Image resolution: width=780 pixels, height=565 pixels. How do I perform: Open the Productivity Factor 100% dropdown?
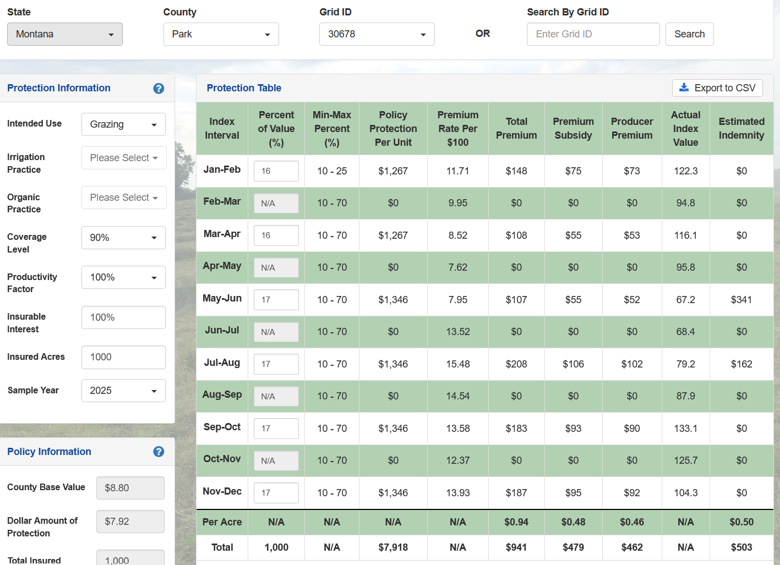(123, 277)
